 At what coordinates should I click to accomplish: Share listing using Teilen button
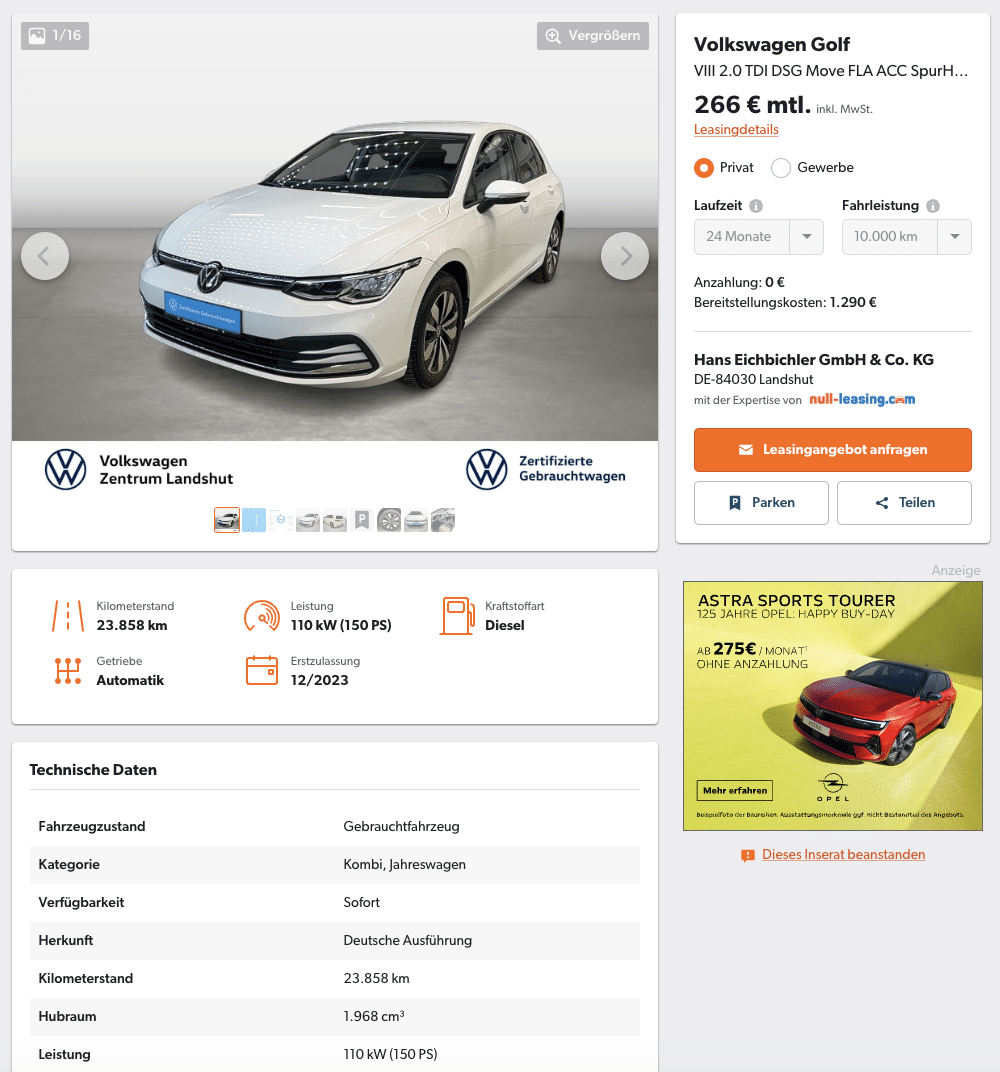[904, 503]
